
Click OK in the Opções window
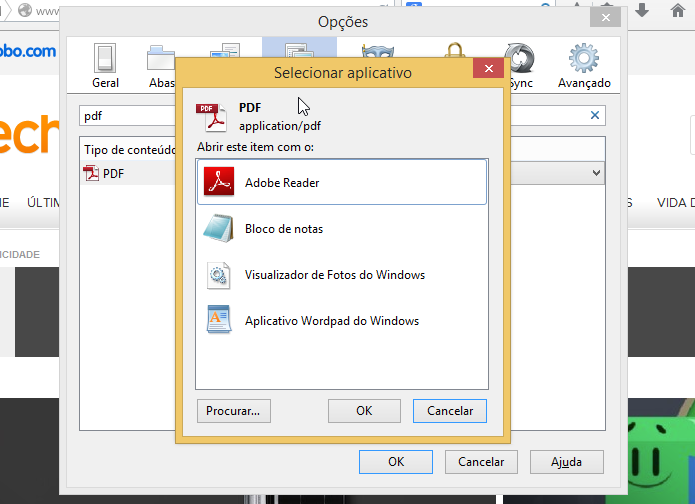click(x=396, y=462)
